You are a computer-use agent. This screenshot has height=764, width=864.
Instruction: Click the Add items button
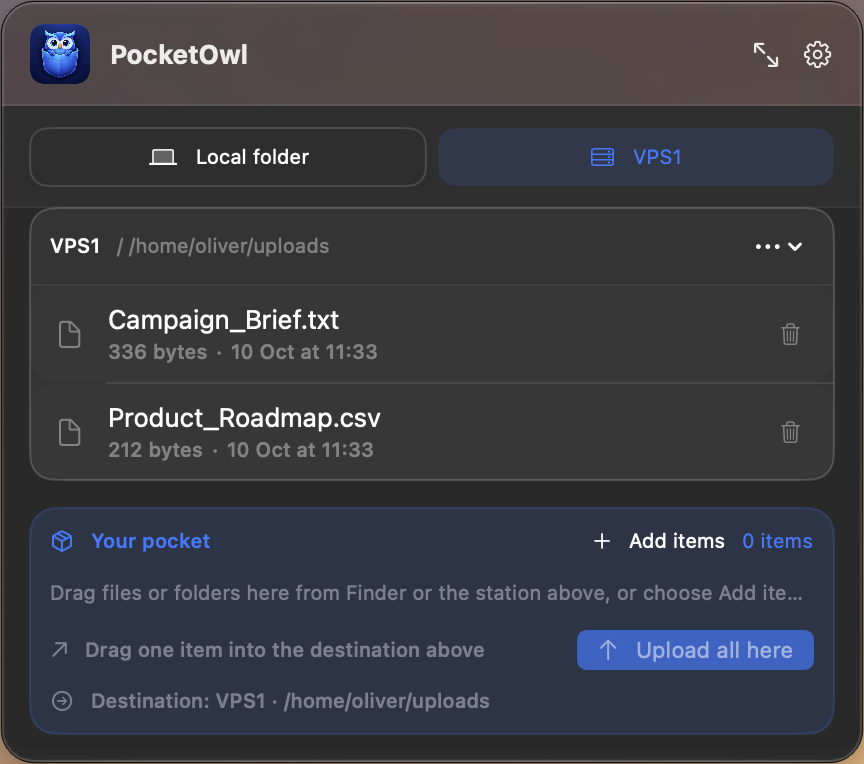click(x=659, y=541)
